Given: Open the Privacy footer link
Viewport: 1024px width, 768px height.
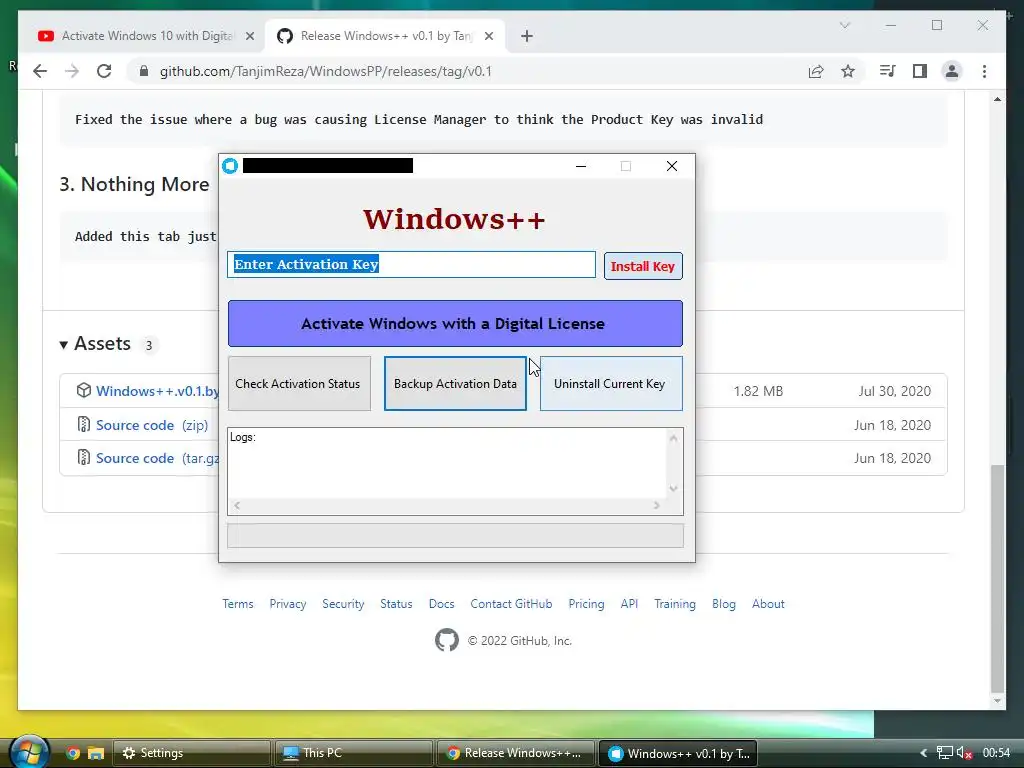Looking at the screenshot, I should tap(288, 604).
